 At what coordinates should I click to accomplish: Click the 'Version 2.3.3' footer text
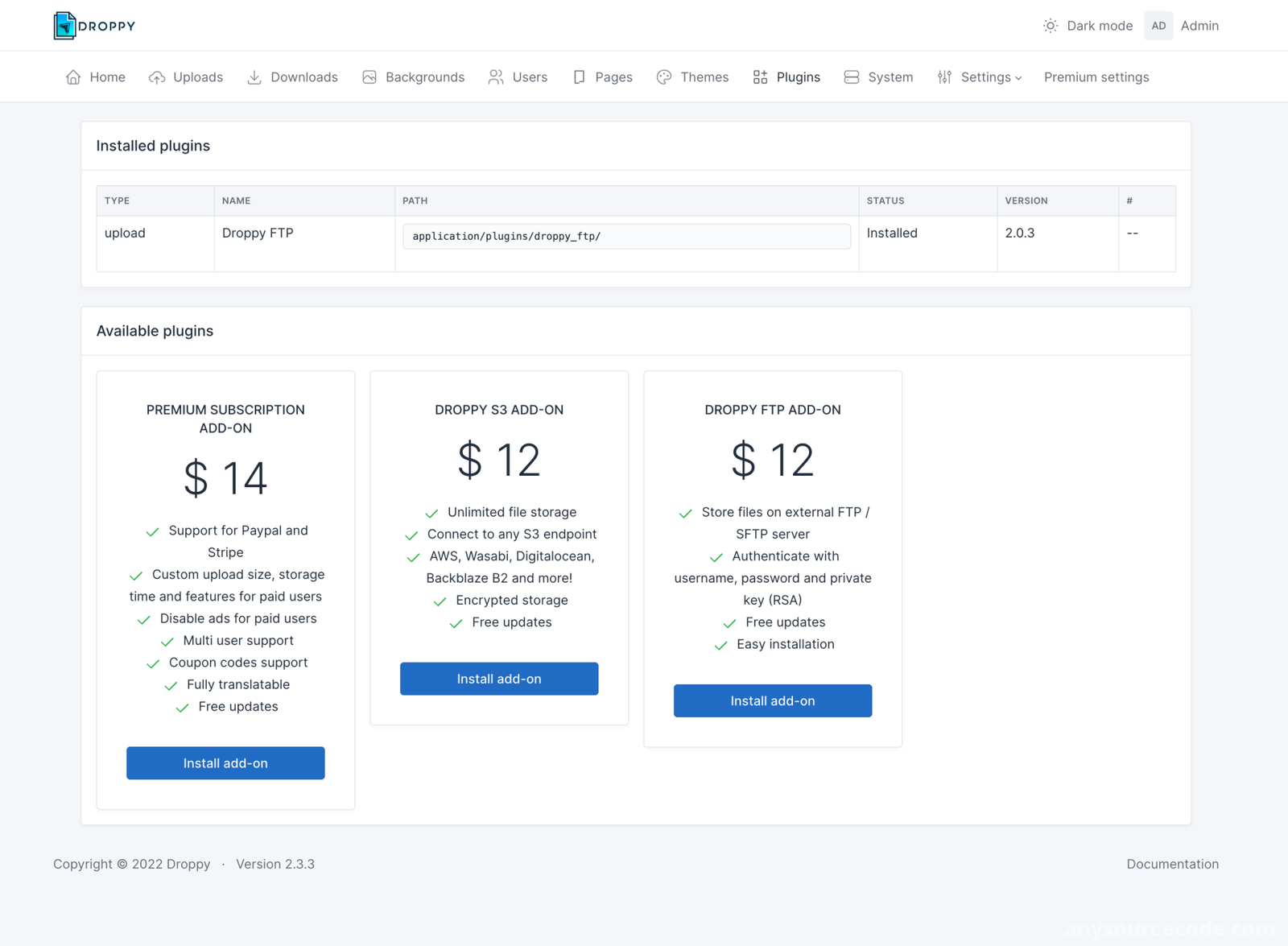pyautogui.click(x=275, y=864)
